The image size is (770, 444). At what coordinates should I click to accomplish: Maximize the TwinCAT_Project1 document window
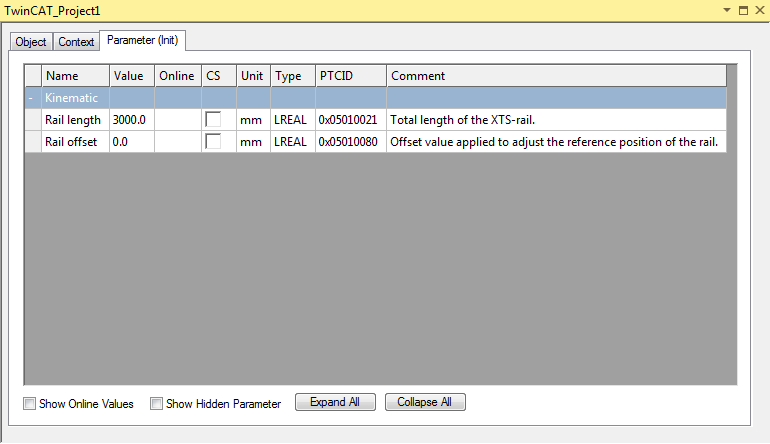743,10
